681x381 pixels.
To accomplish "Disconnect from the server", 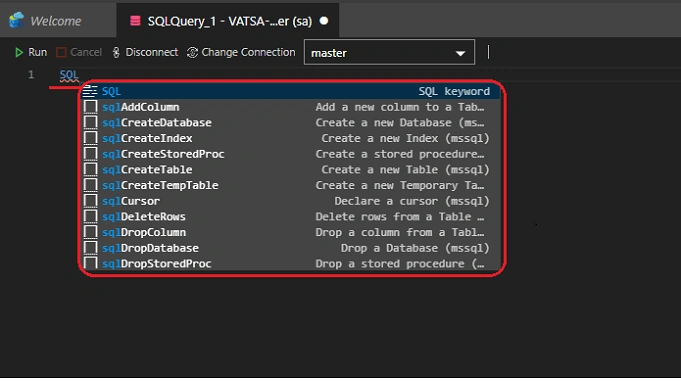I will point(145,53).
